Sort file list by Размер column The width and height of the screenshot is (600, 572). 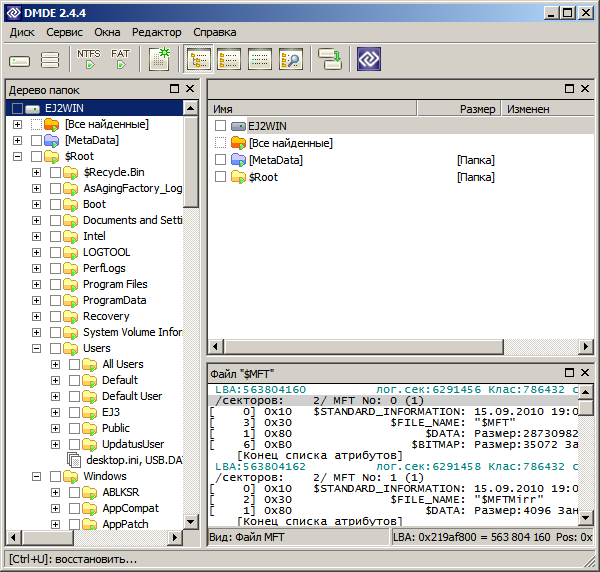click(477, 108)
